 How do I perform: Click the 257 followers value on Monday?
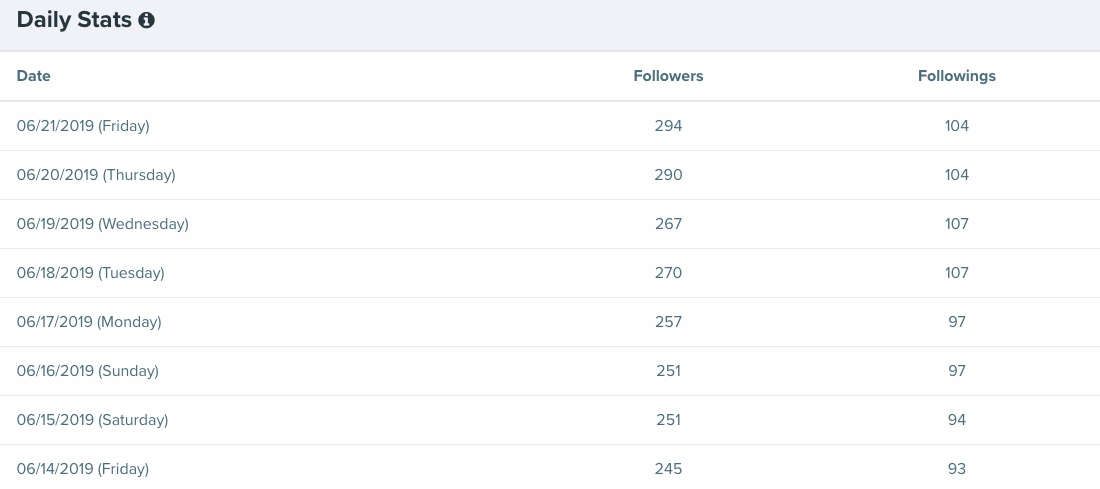(x=668, y=322)
